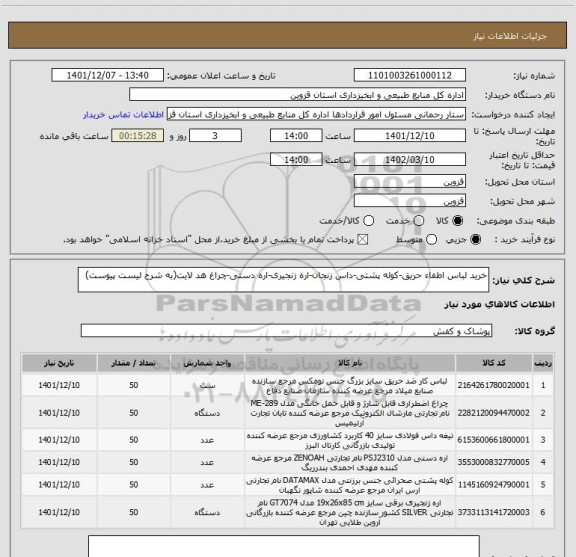This screenshot has height=557, width=576.
Task: Select the کالا radio button
Action: (x=458, y=221)
